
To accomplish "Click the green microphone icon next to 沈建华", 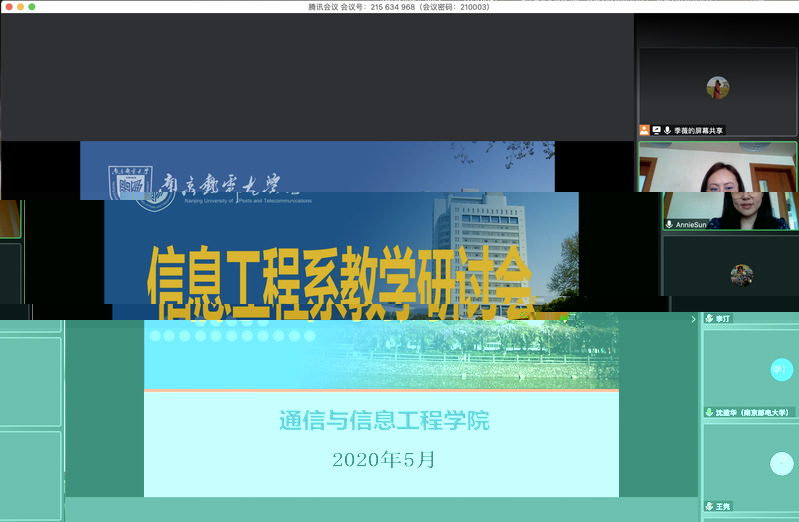I will pos(709,412).
